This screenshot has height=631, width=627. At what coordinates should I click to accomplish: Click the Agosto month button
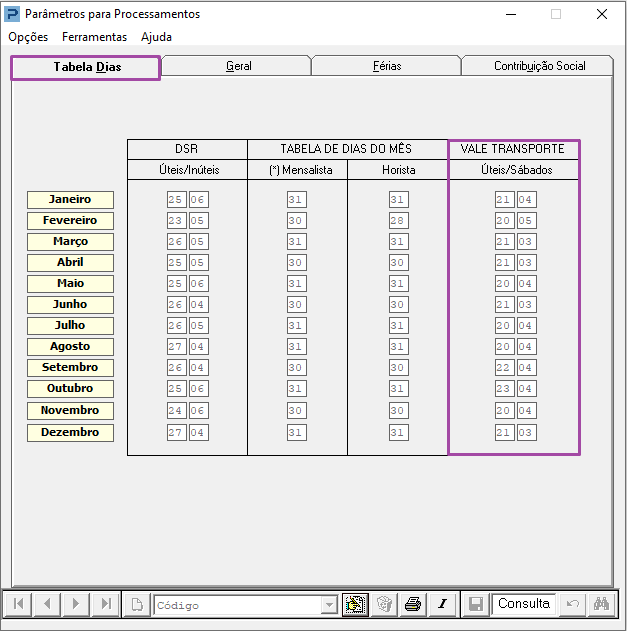click(70, 346)
